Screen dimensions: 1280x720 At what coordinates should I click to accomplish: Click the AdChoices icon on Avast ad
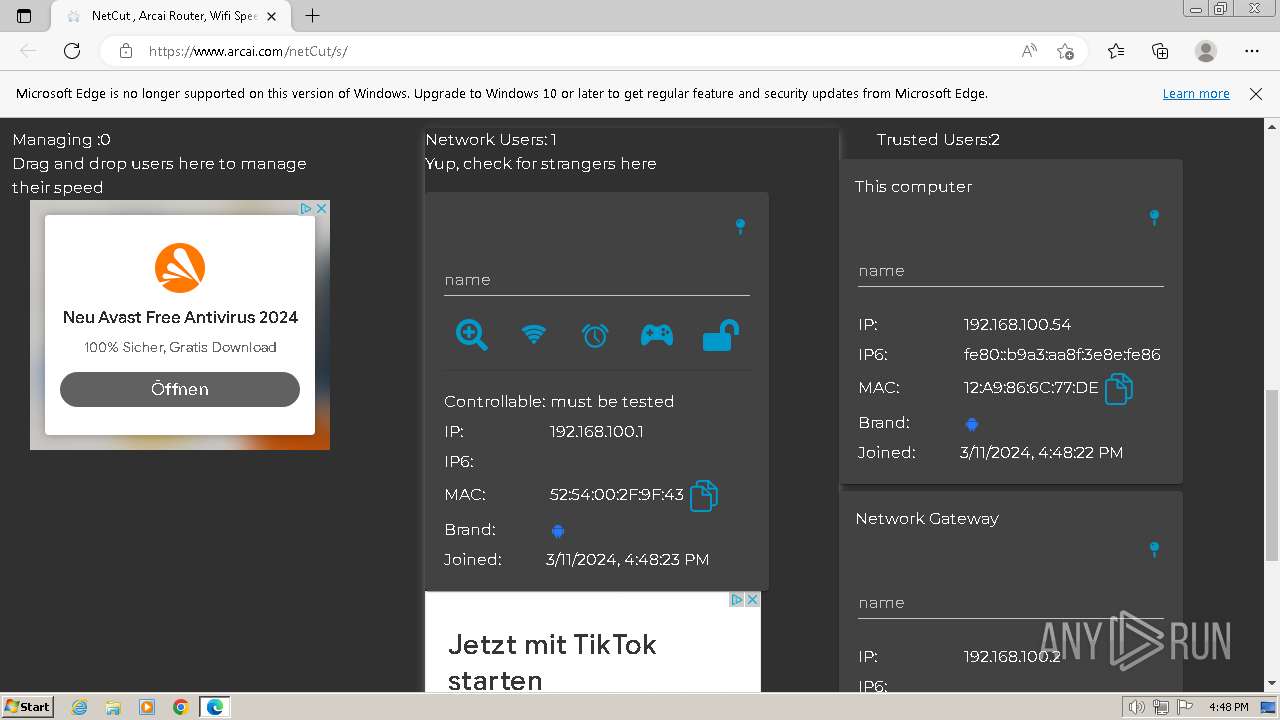click(307, 208)
